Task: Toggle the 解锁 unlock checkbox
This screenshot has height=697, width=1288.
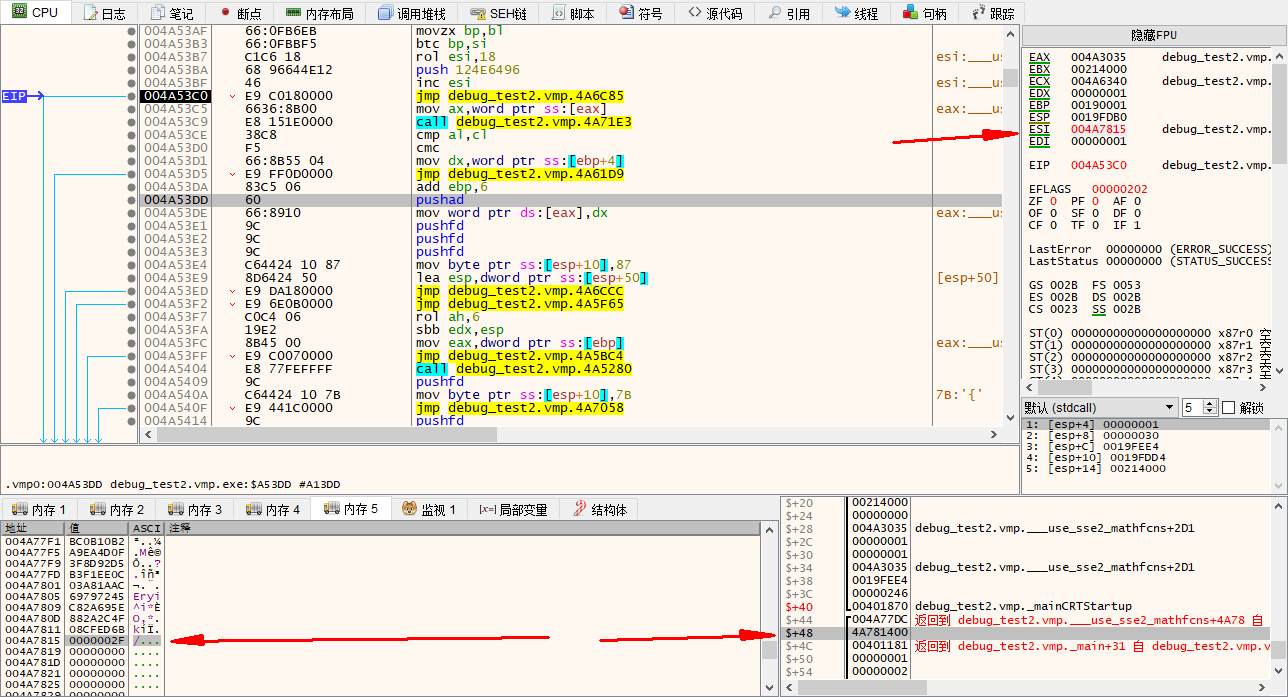Action: point(1229,407)
